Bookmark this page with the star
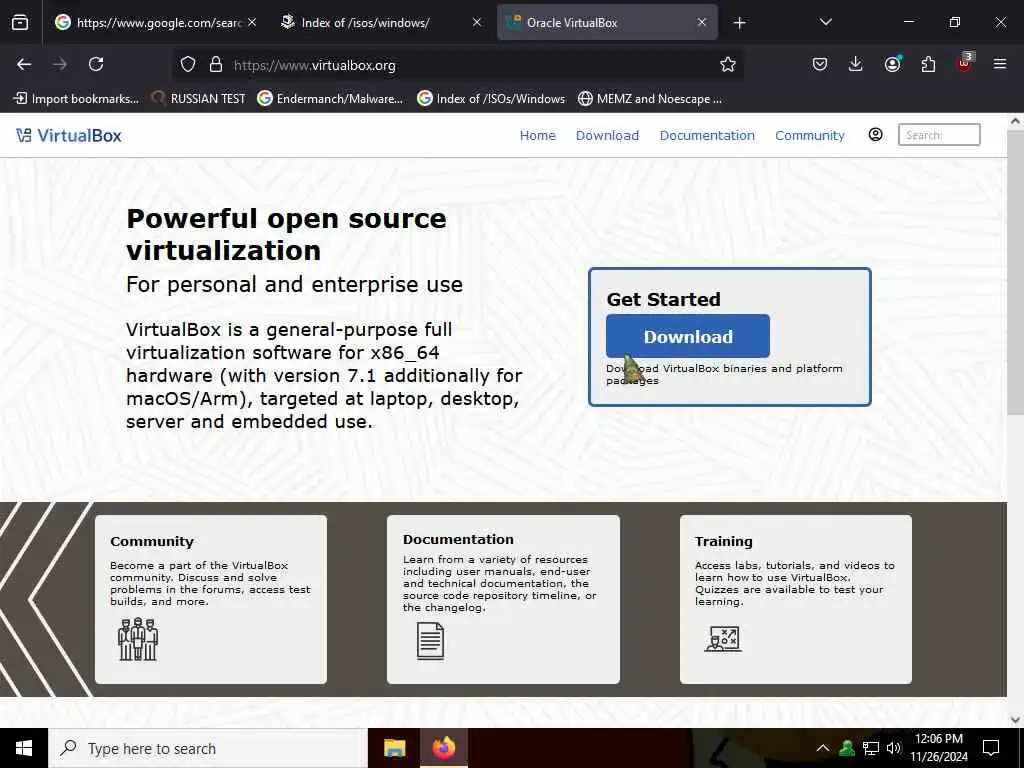1024x768 pixels. 728,64
